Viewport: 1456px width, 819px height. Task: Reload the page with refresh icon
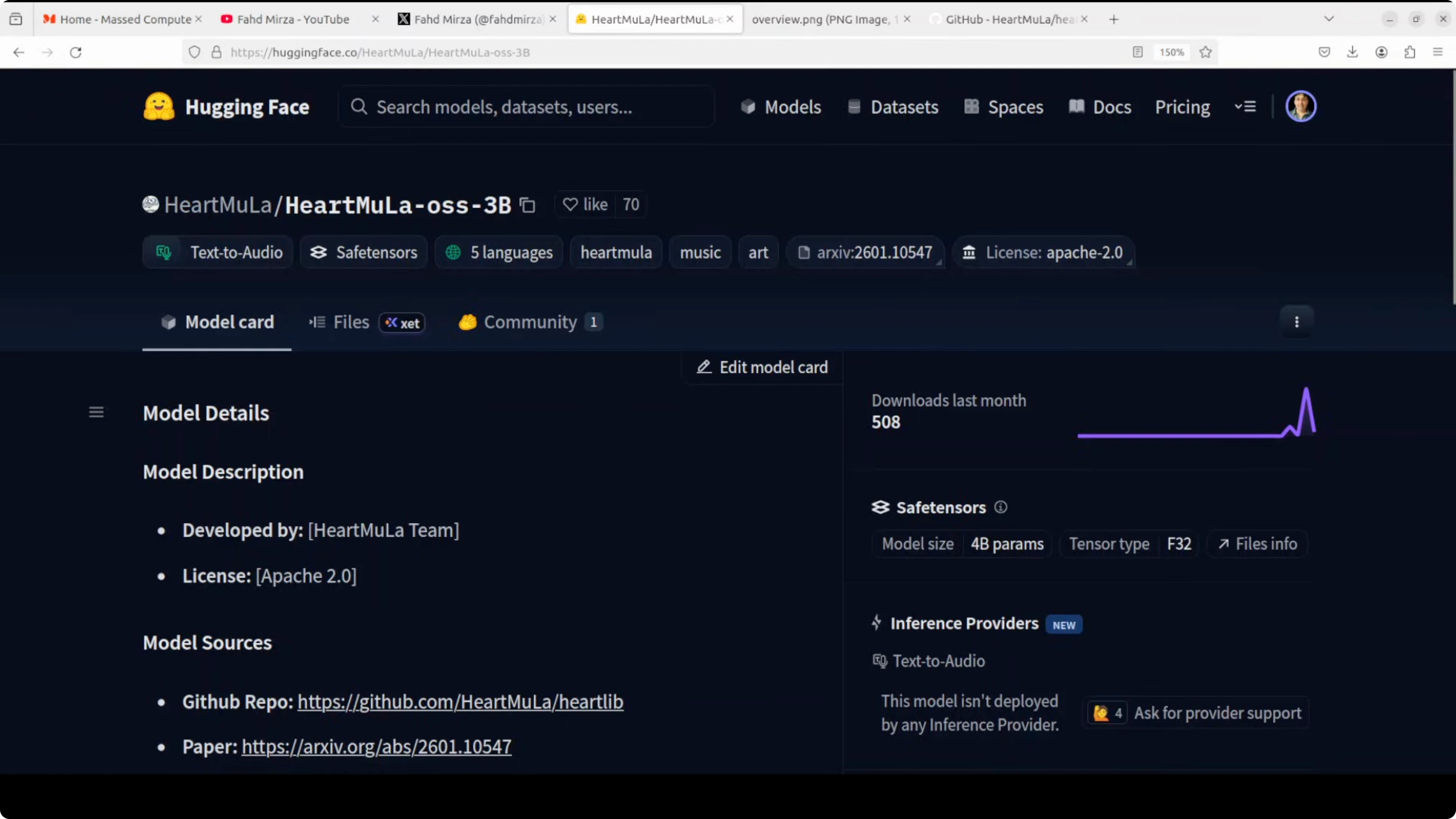(76, 52)
